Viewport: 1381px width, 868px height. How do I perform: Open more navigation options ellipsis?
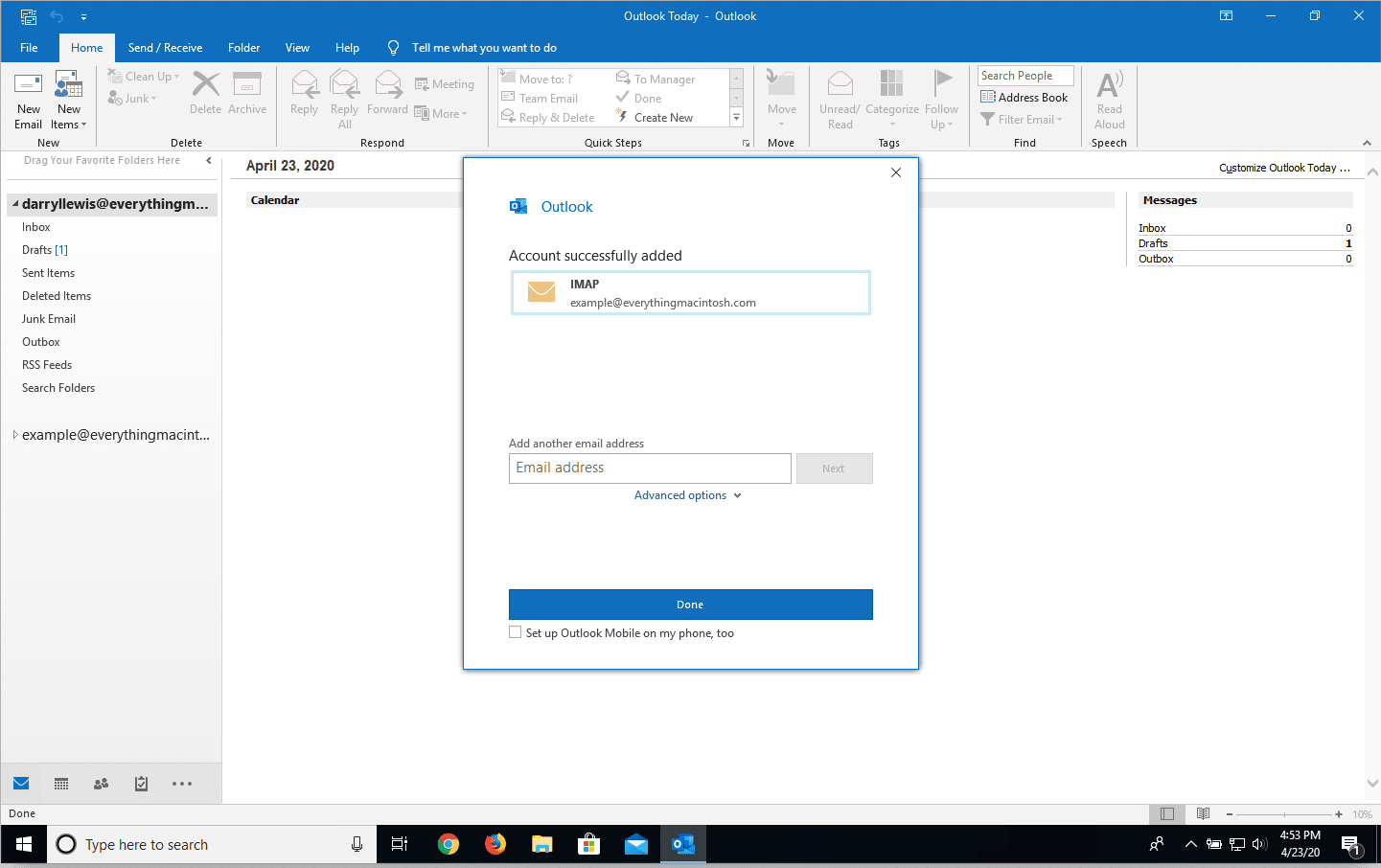point(182,784)
